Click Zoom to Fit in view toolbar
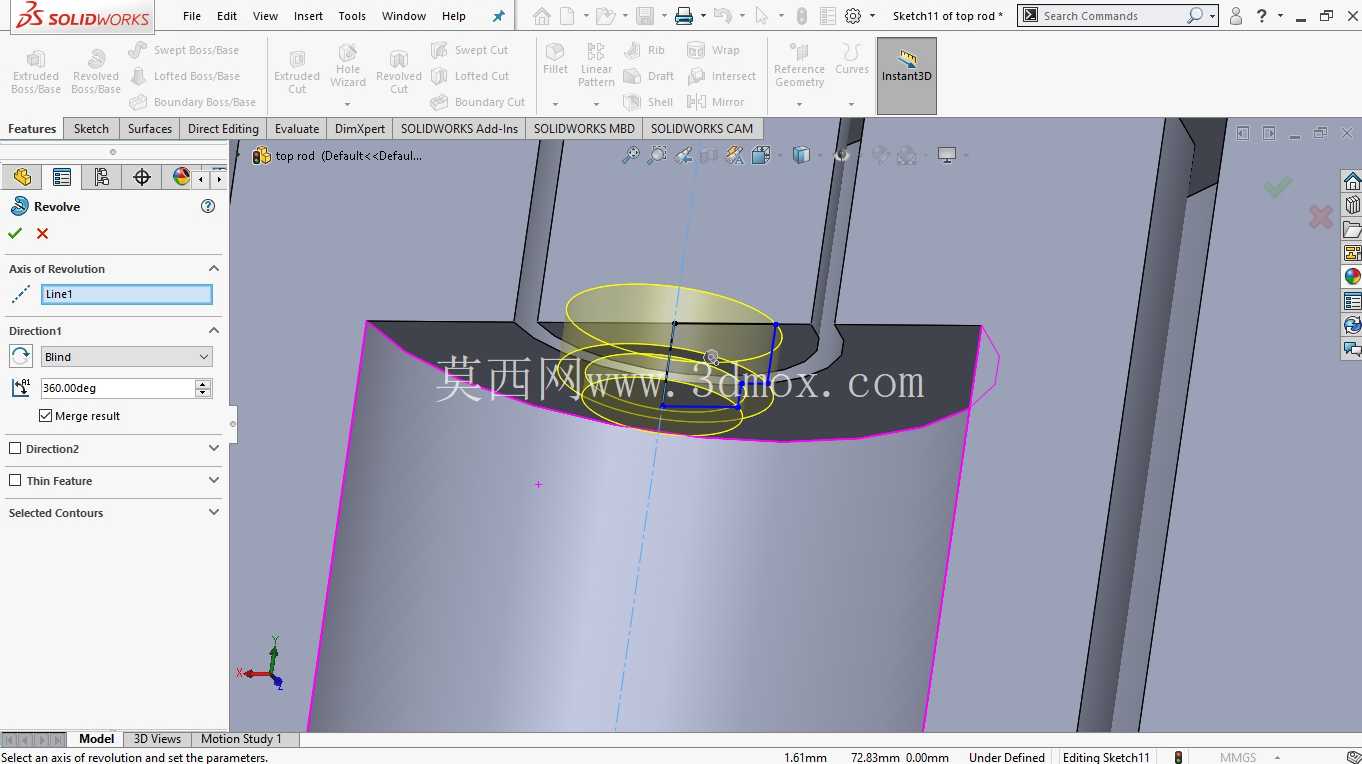 point(631,155)
